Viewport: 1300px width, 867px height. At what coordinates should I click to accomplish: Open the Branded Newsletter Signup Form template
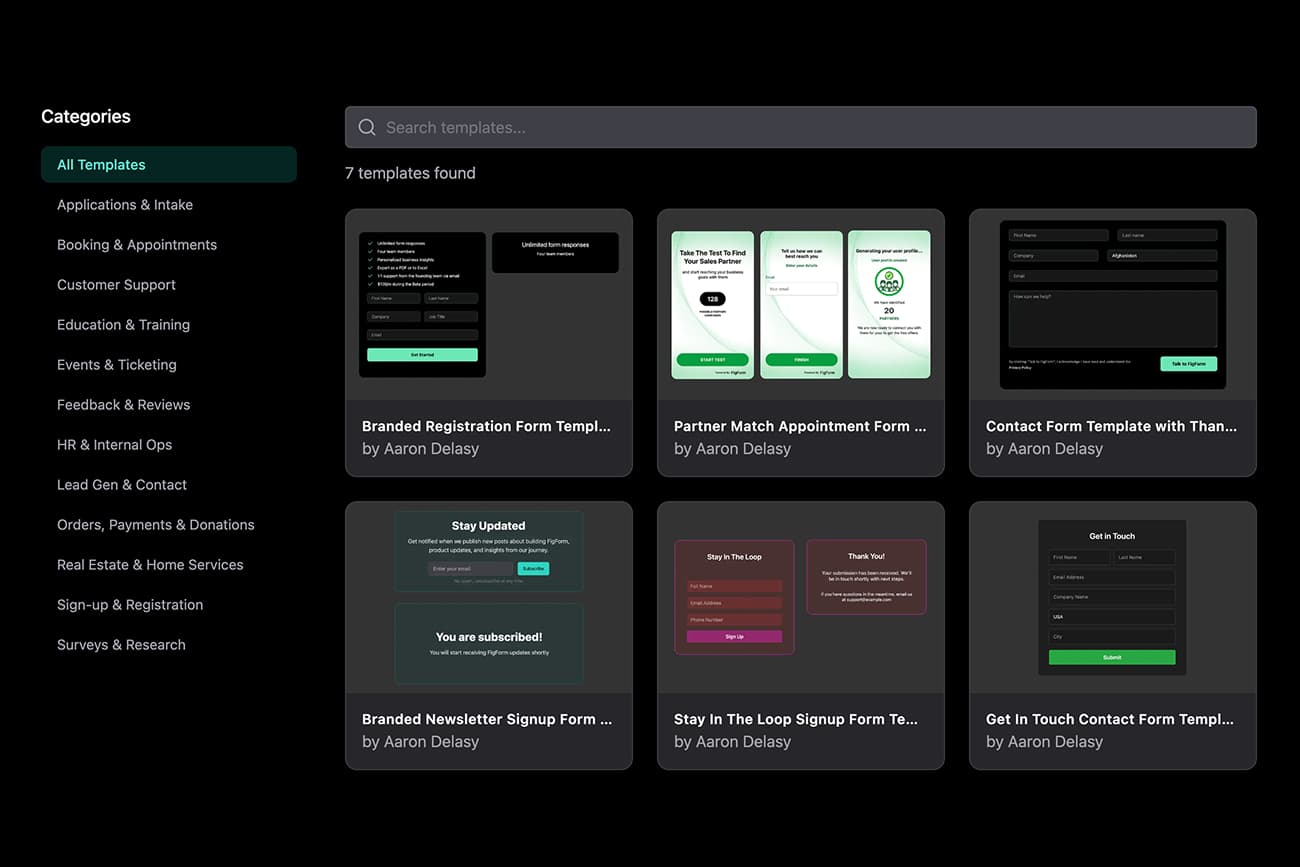(488, 633)
